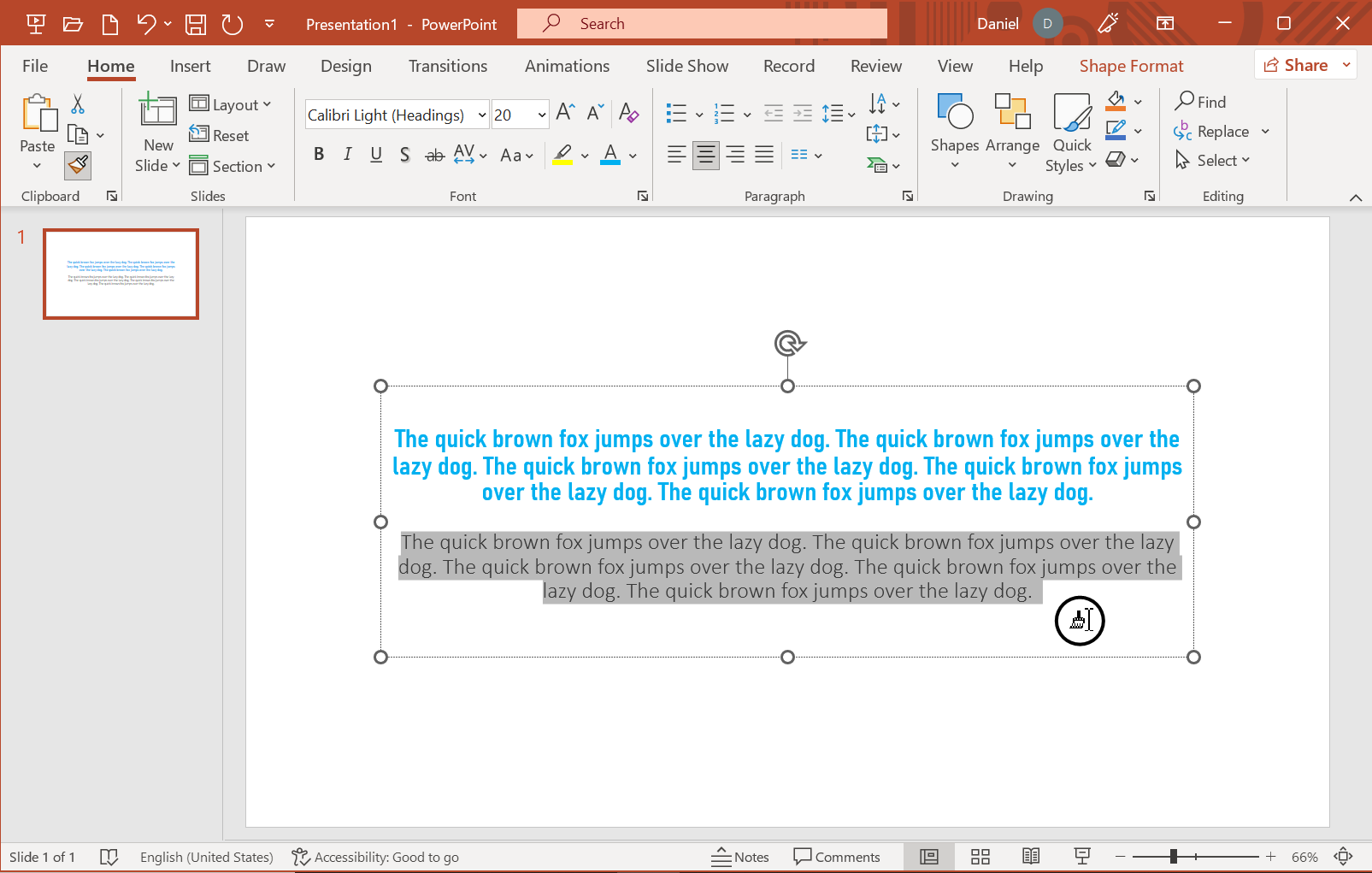Switch to the Shape Format tab
1372x873 pixels.
click(1130, 66)
